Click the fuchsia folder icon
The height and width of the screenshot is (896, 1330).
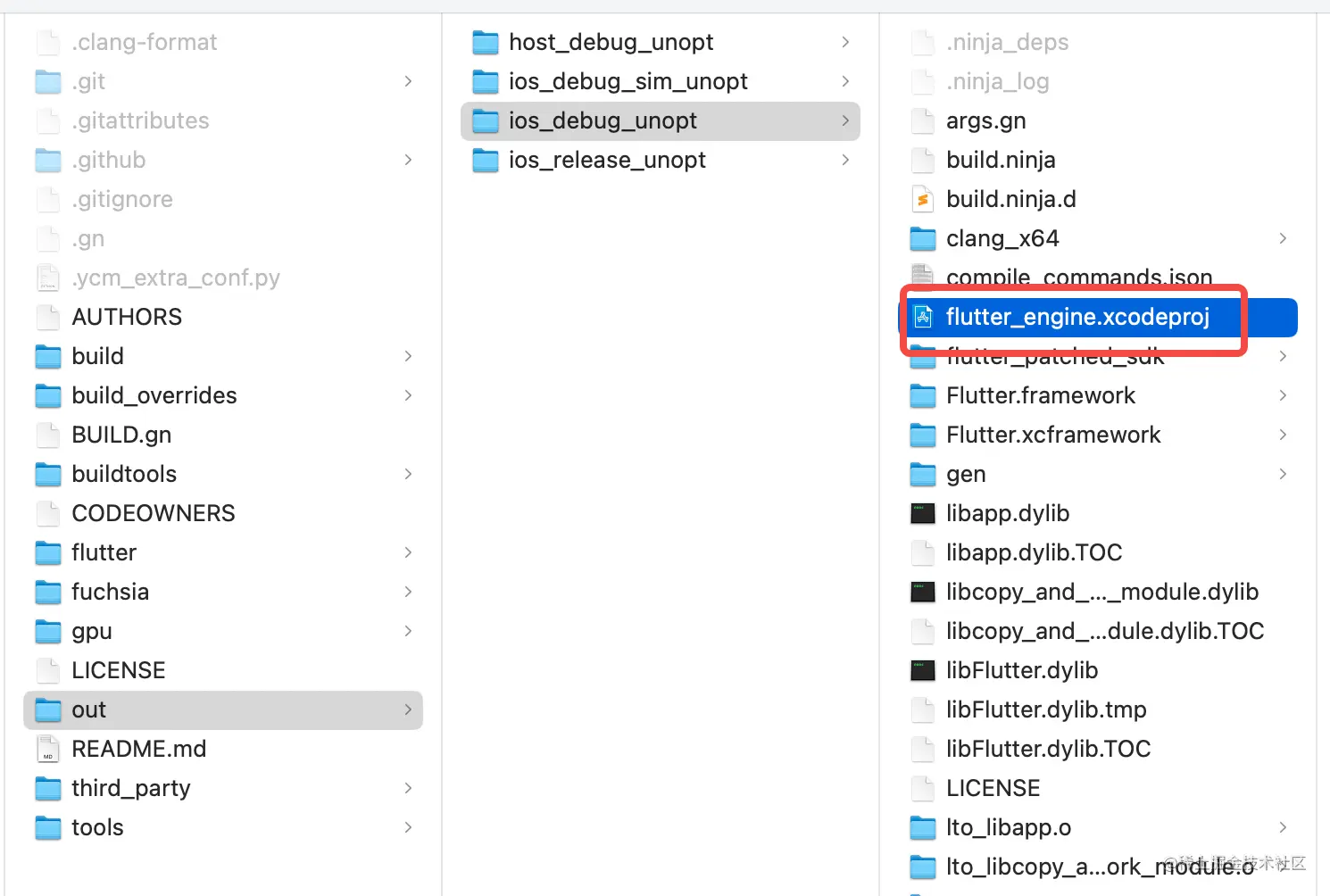48,592
